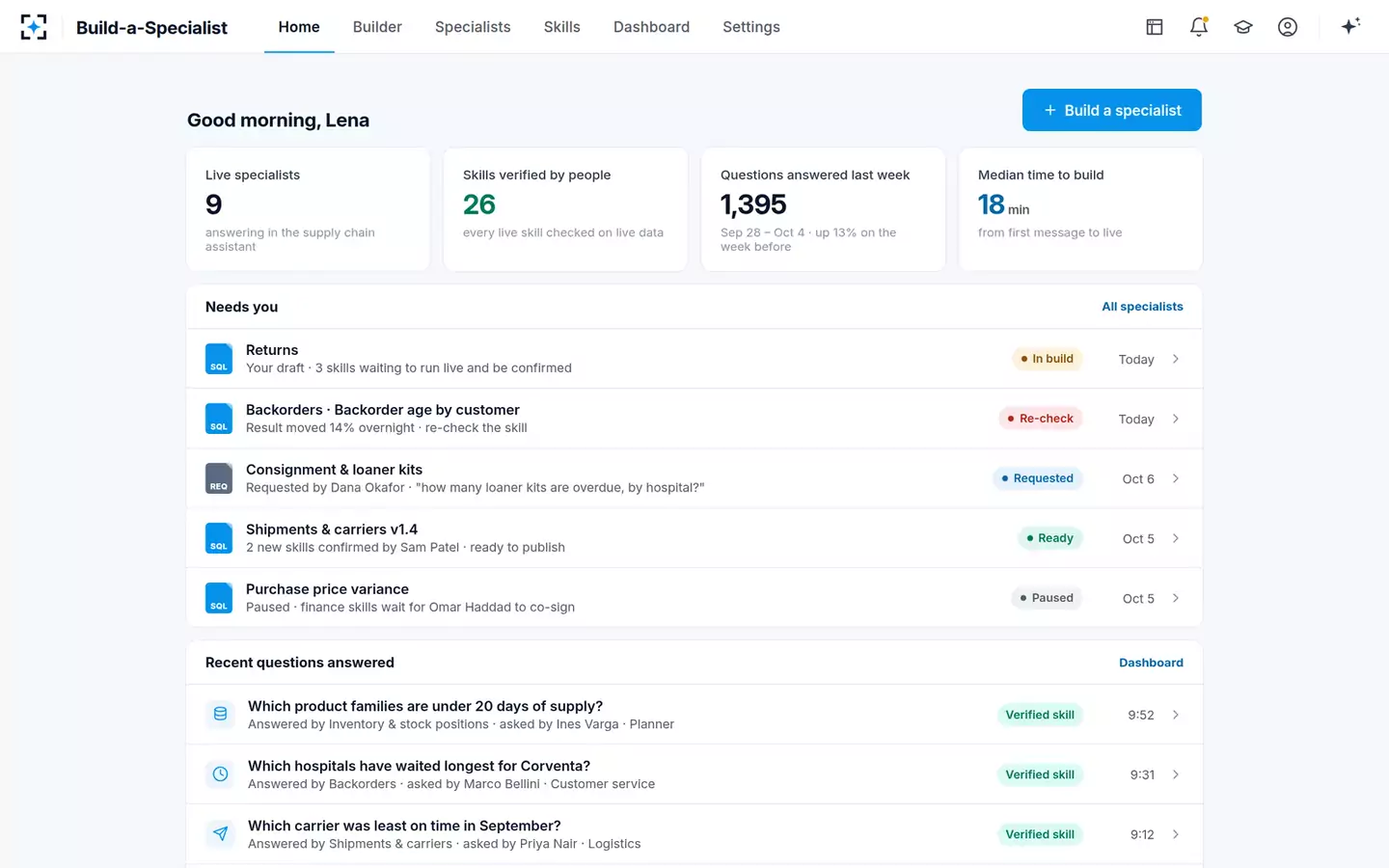Image resolution: width=1389 pixels, height=868 pixels.
Task: Expand the Returns row chevron
Action: (1176, 359)
